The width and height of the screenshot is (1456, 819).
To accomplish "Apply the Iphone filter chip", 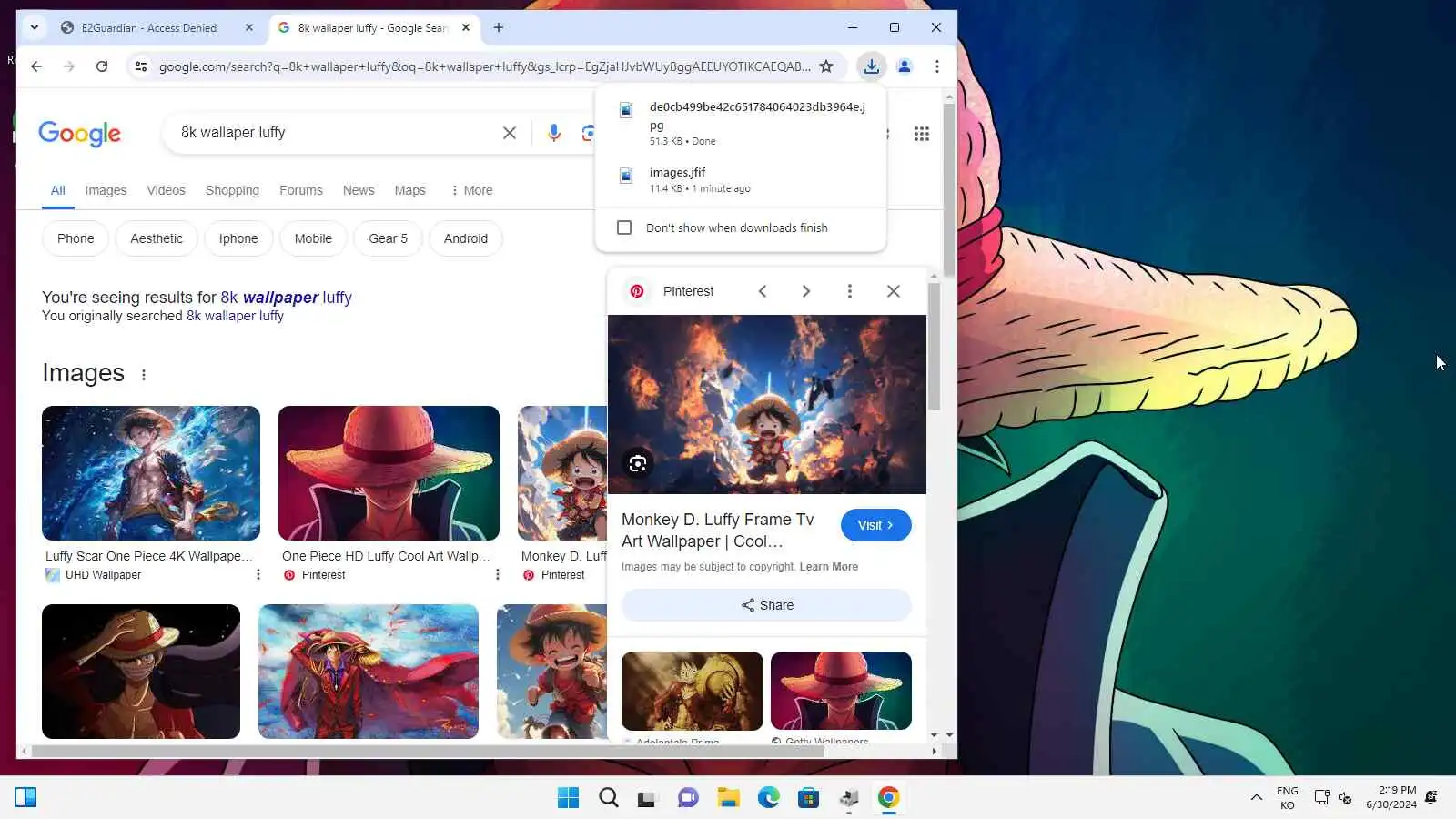I will click(x=238, y=238).
